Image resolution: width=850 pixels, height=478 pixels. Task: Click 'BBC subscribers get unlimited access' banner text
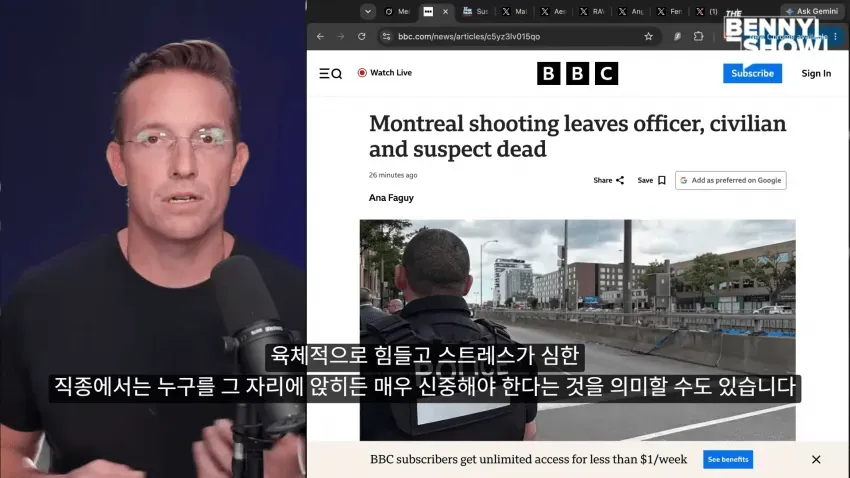529,460
